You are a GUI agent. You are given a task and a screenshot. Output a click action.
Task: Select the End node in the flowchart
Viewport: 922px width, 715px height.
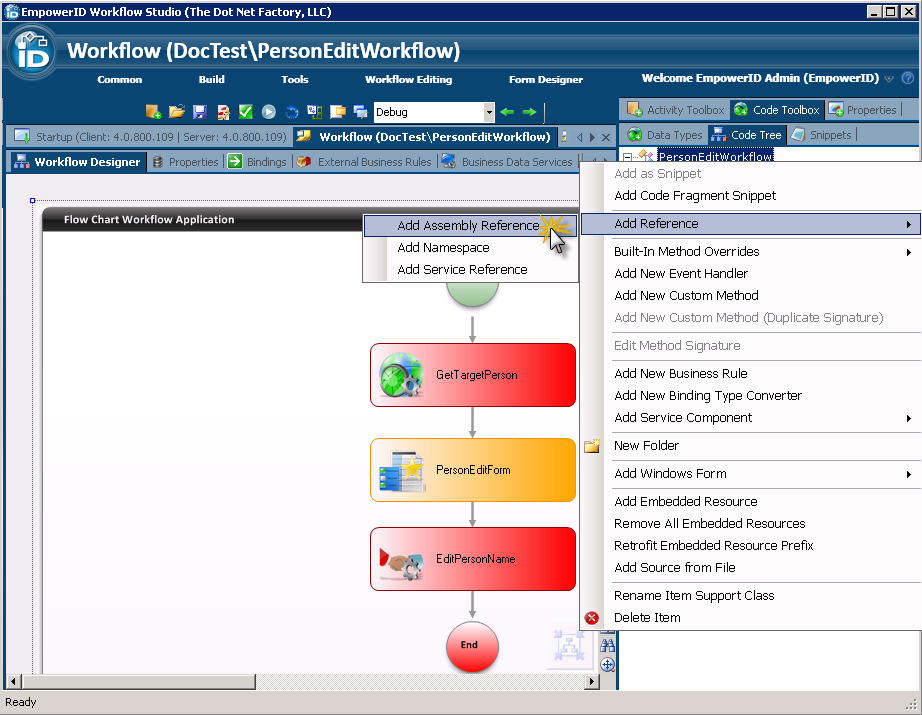point(471,647)
